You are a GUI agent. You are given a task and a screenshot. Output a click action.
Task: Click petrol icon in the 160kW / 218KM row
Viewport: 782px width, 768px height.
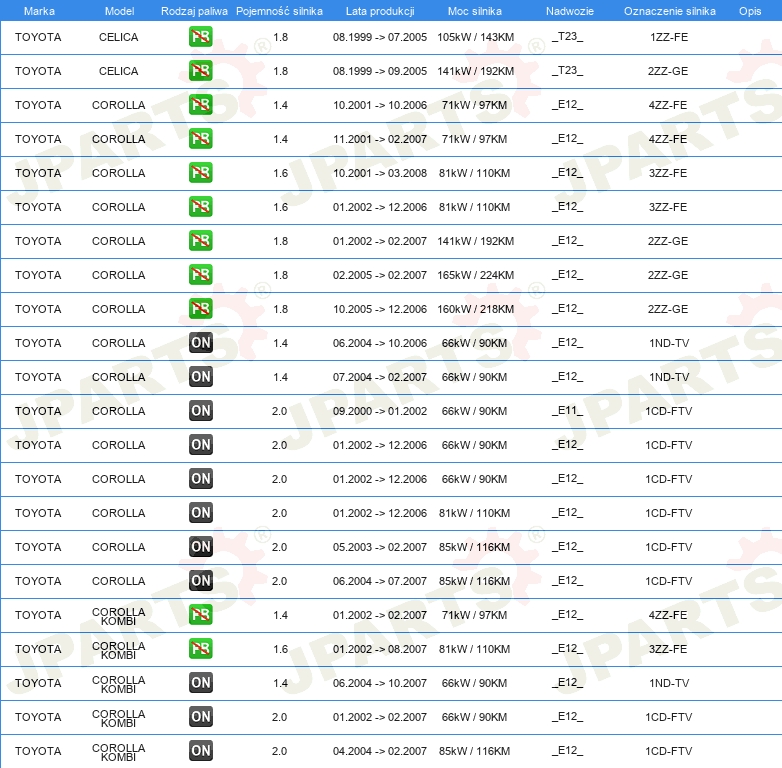coord(200,309)
